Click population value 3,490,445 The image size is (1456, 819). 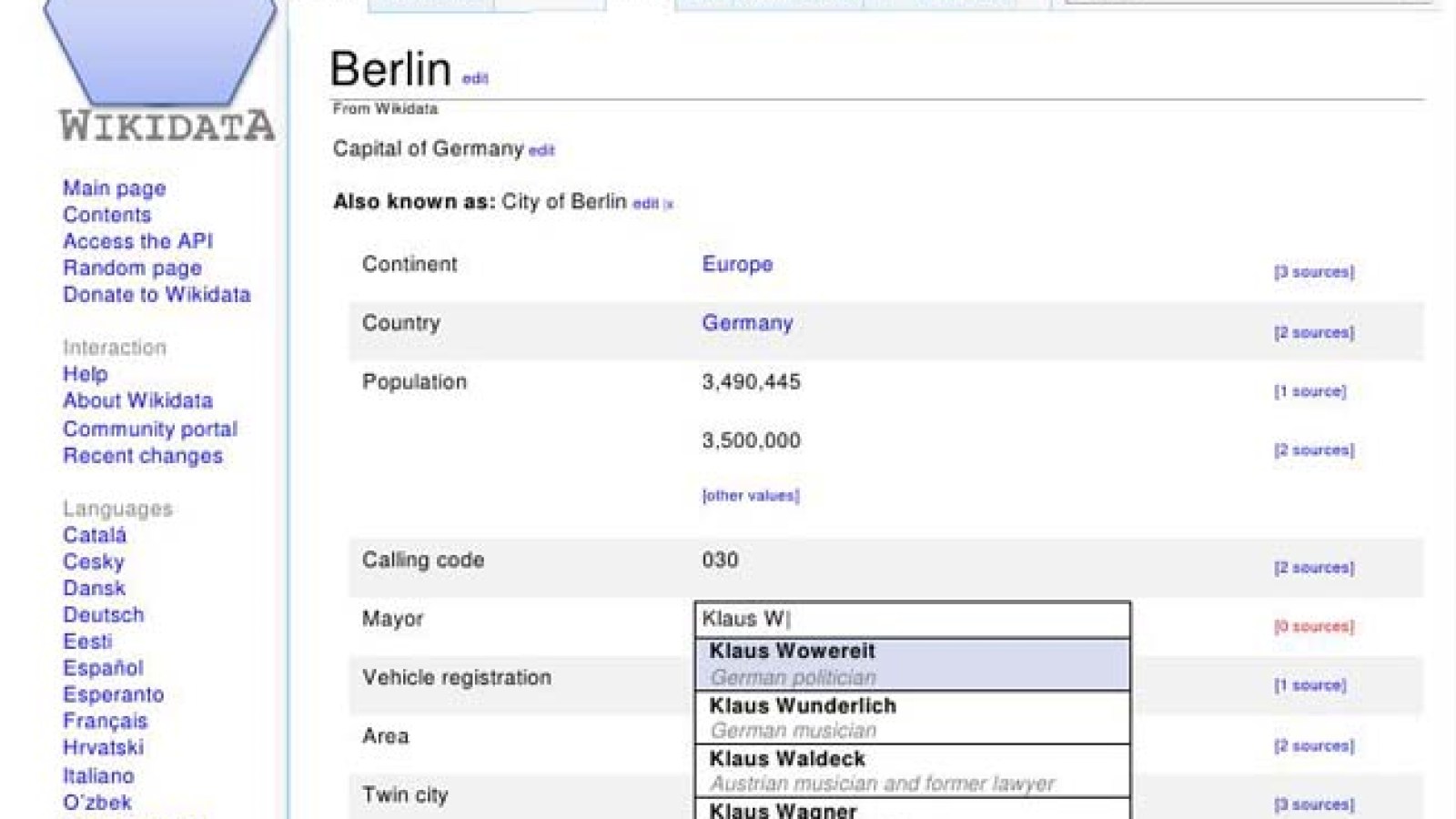[x=751, y=382]
